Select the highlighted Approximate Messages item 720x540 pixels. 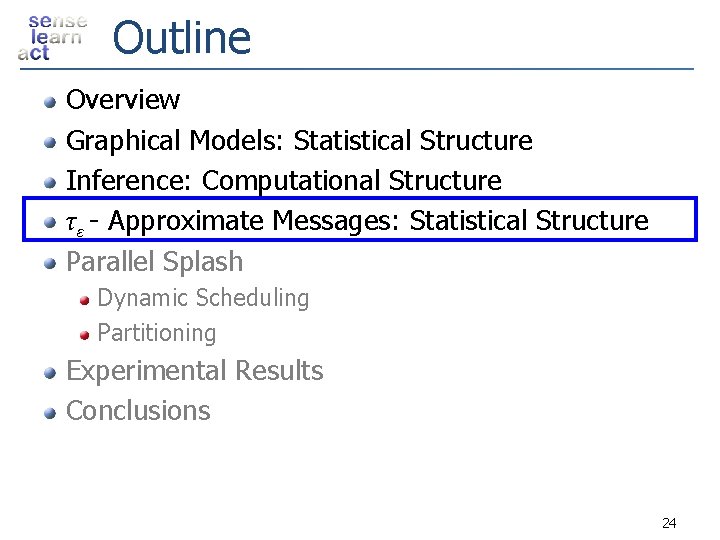pos(357,221)
